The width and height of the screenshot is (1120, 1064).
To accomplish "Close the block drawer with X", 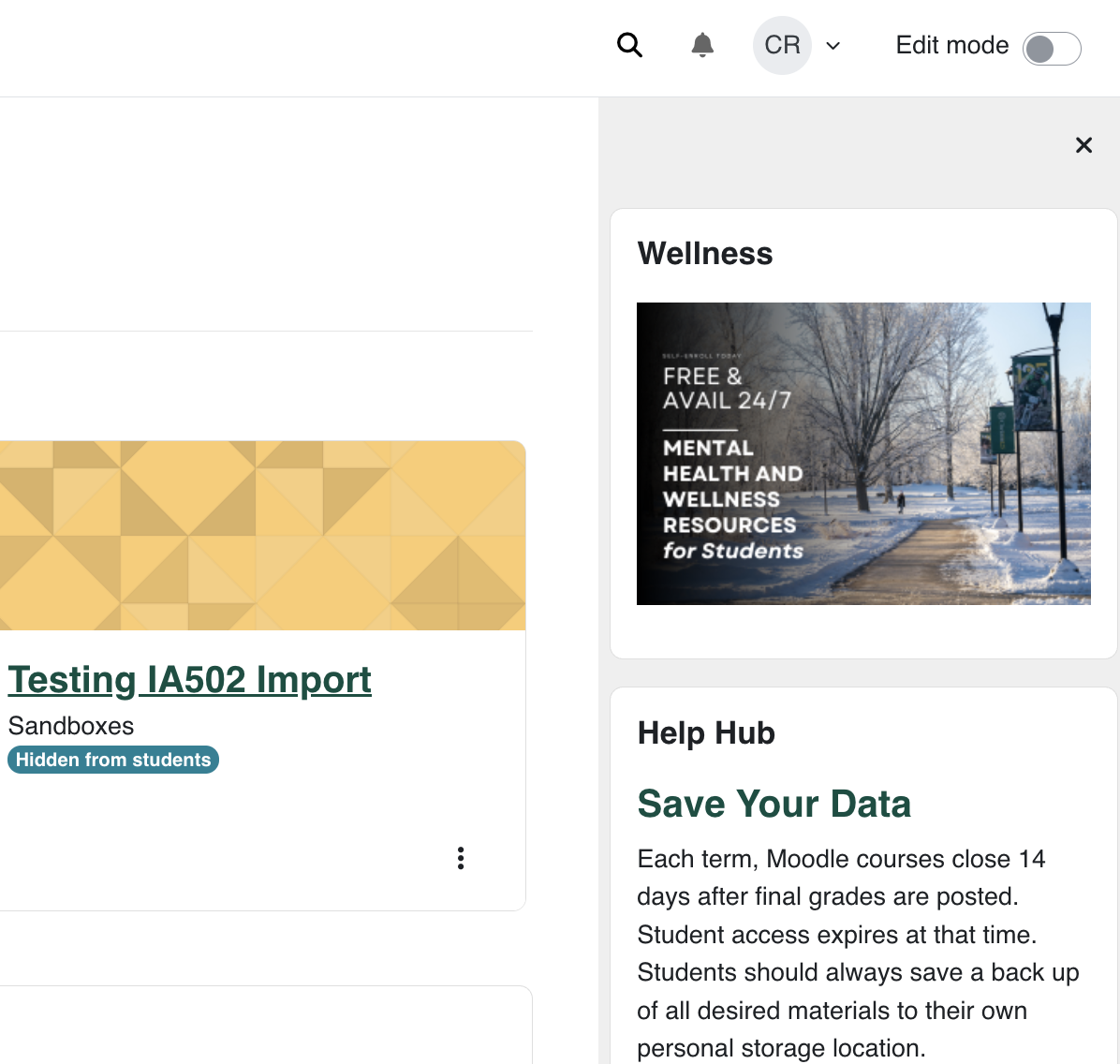I will [x=1083, y=145].
